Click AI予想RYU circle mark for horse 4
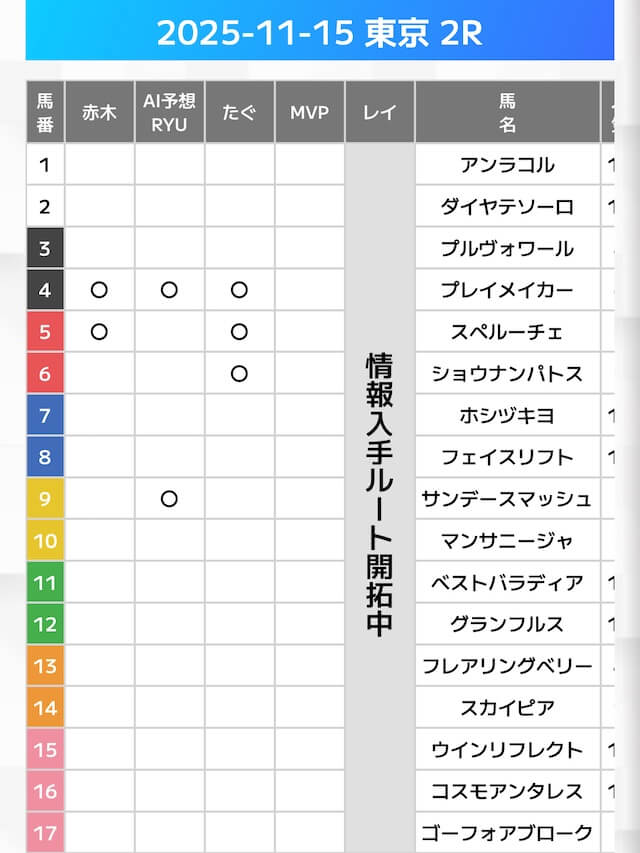This screenshot has width=640, height=853. (169, 290)
